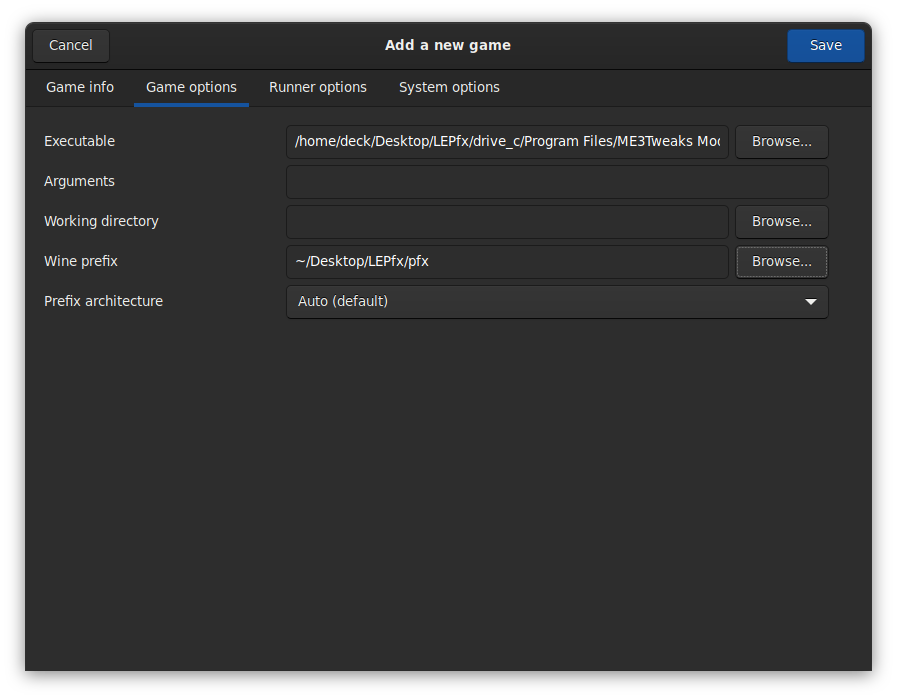Image resolution: width=897 pixels, height=699 pixels.
Task: Browse for the Wine prefix folder
Action: click(782, 262)
